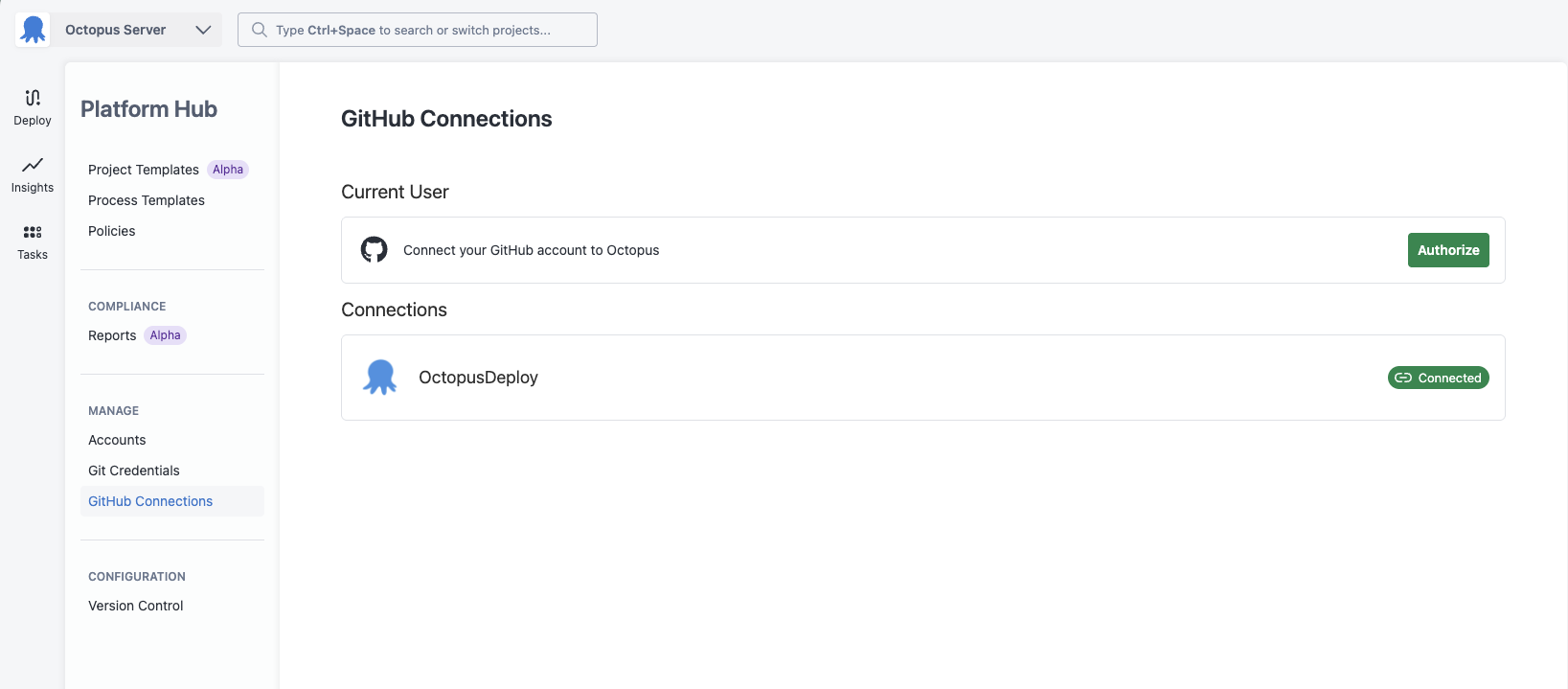Click the Platform Hub heading
The width and height of the screenshot is (1568, 689).
tap(148, 109)
